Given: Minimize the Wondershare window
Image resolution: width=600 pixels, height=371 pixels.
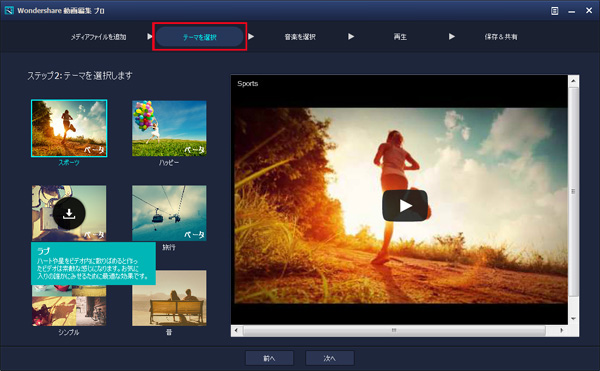Looking at the screenshot, I should pyautogui.click(x=572, y=11).
